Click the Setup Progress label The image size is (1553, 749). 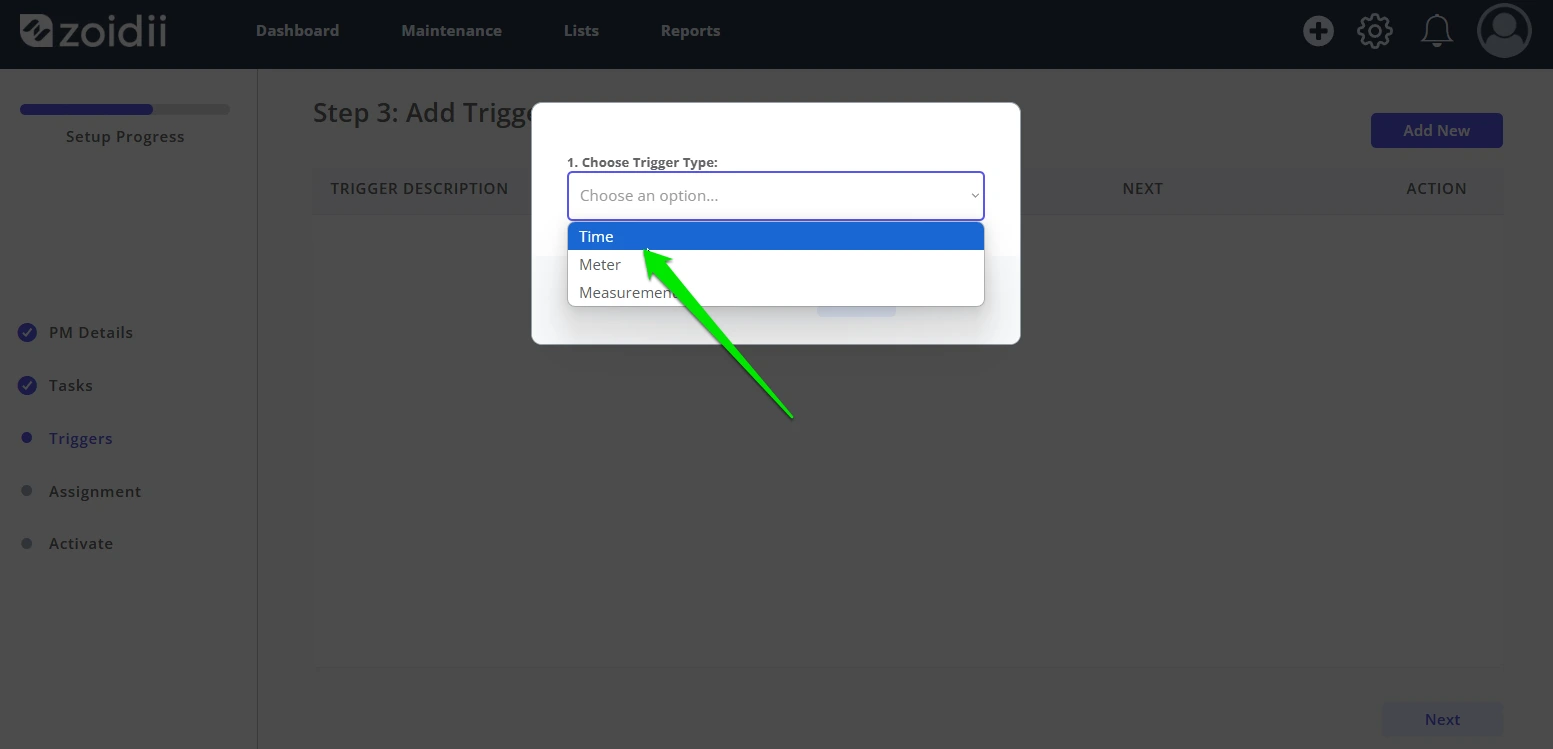125,137
